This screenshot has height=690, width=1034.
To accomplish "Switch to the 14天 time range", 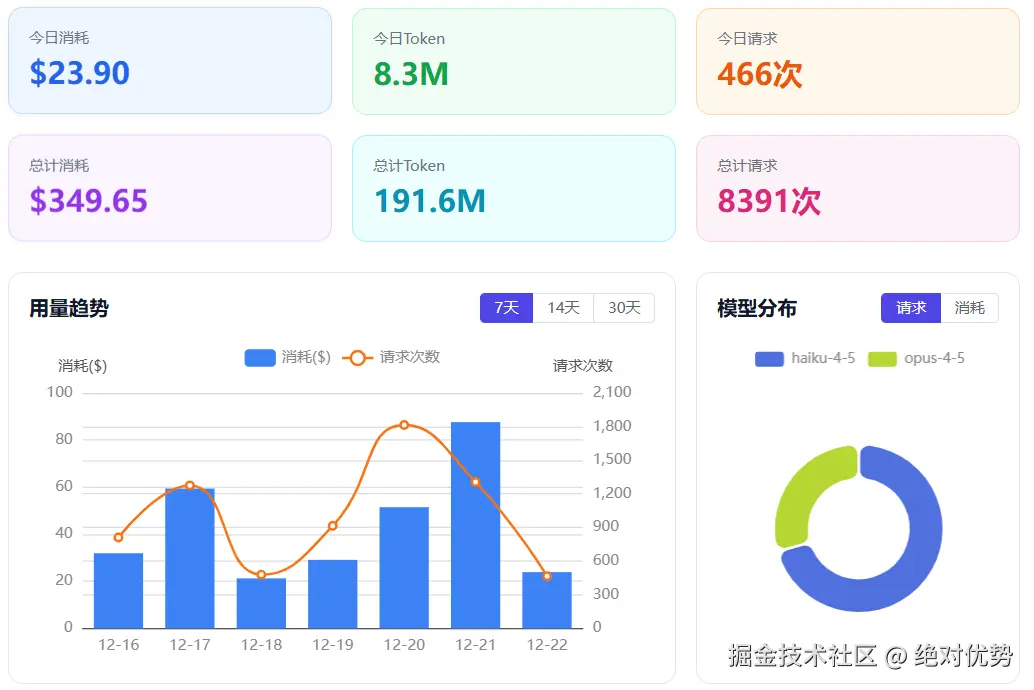I will point(564,308).
